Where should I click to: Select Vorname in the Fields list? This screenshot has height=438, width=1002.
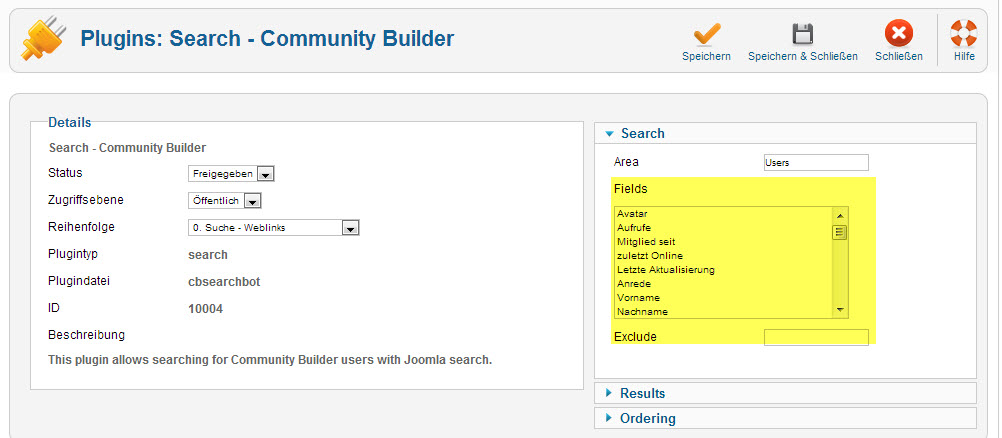click(723, 297)
